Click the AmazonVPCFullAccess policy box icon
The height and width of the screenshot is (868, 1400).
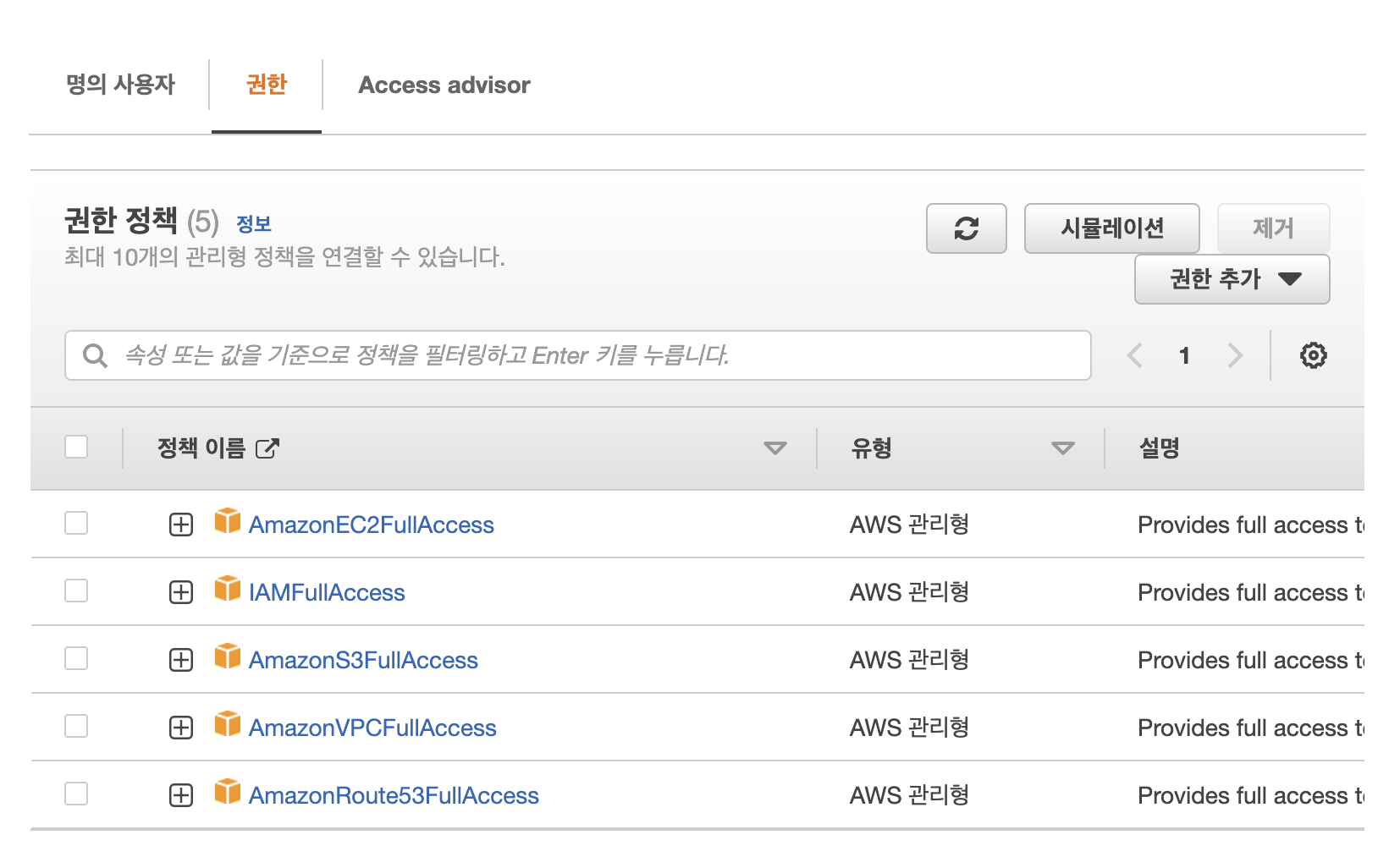(228, 724)
